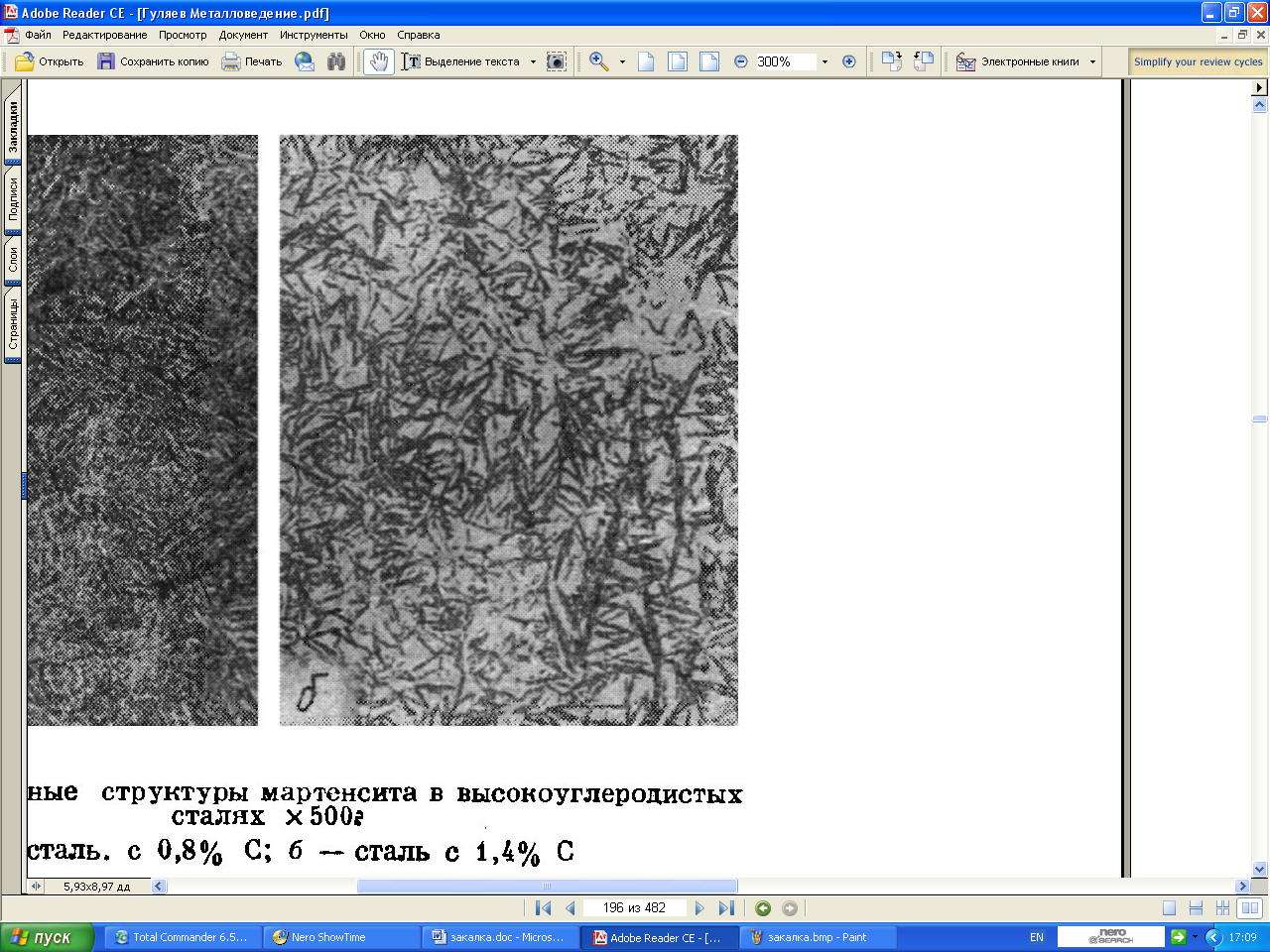Click the EN language indicator
1270x952 pixels.
pos(1037,937)
